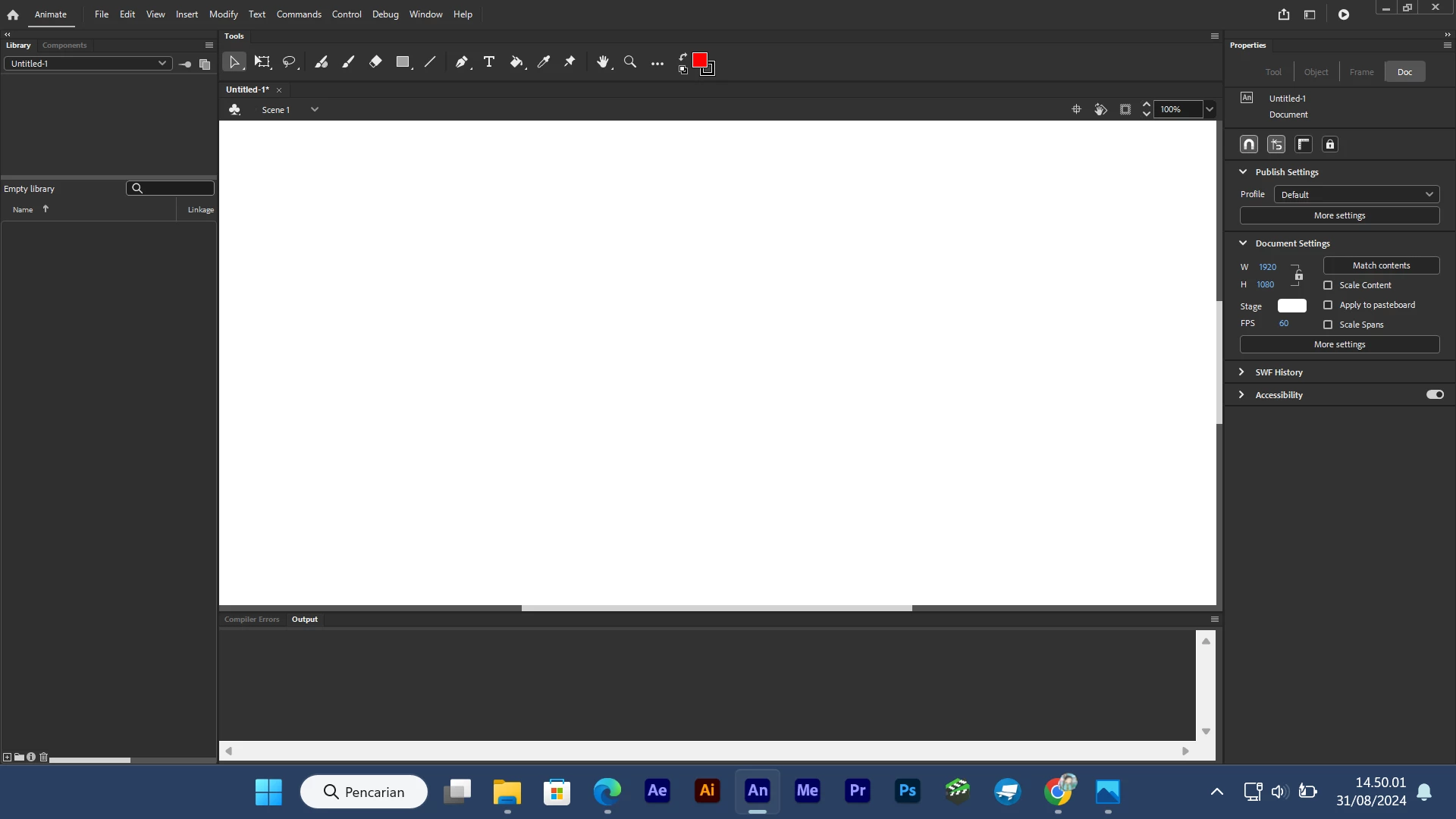Open Photoshop from the taskbar

(907, 791)
